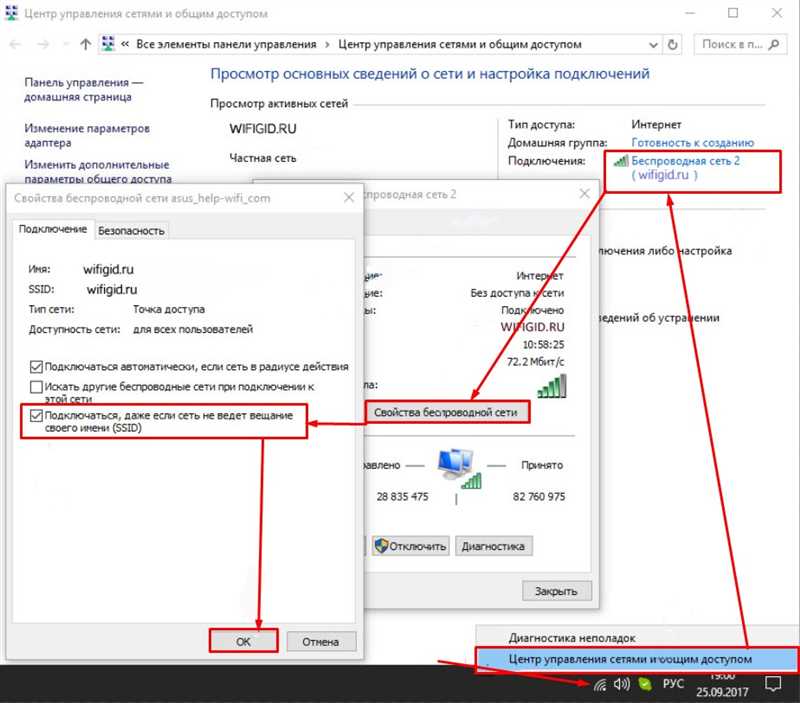Click the refresh icon beside address bar
Image resolution: width=800 pixels, height=703 pixels.
tap(673, 44)
